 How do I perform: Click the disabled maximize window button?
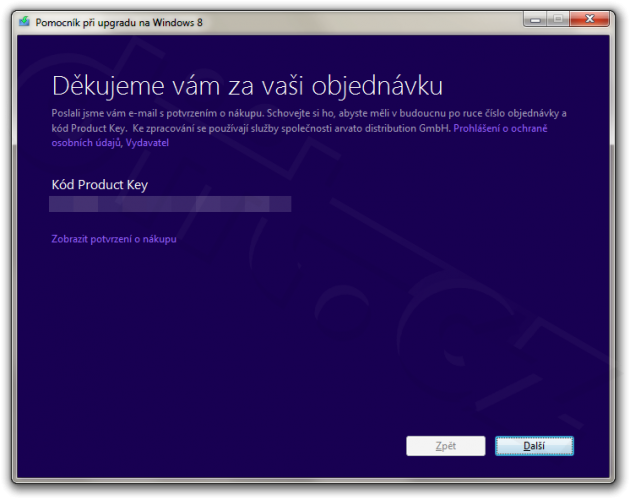(558, 19)
